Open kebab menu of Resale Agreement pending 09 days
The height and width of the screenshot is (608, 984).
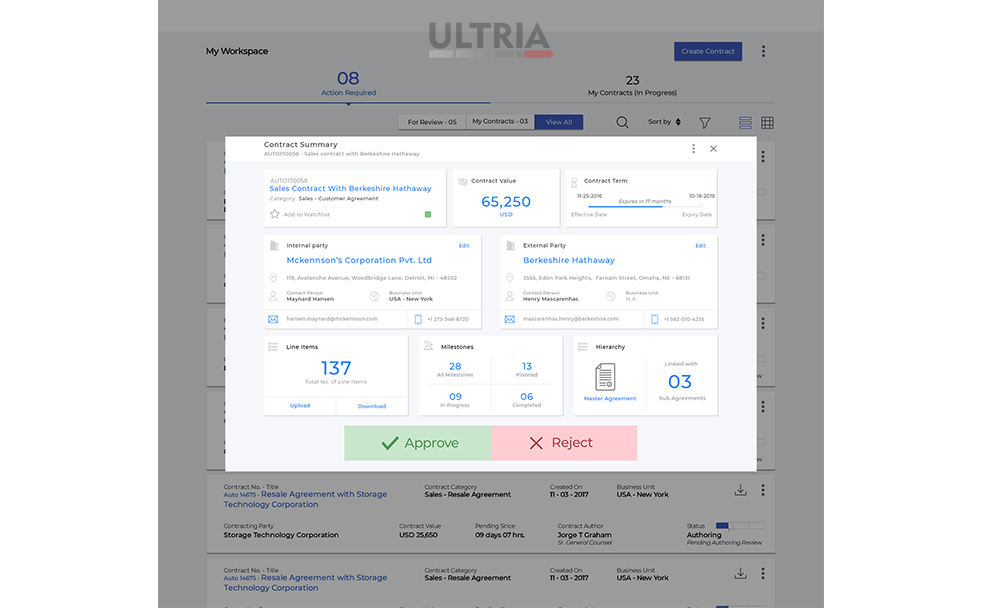click(x=763, y=490)
